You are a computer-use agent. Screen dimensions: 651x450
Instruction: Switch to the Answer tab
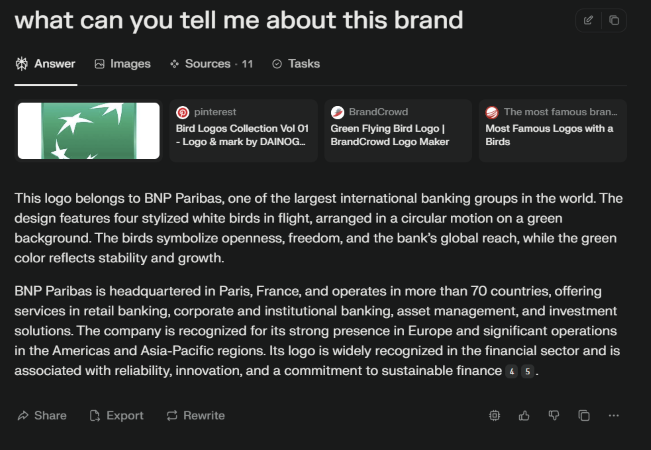pos(46,64)
